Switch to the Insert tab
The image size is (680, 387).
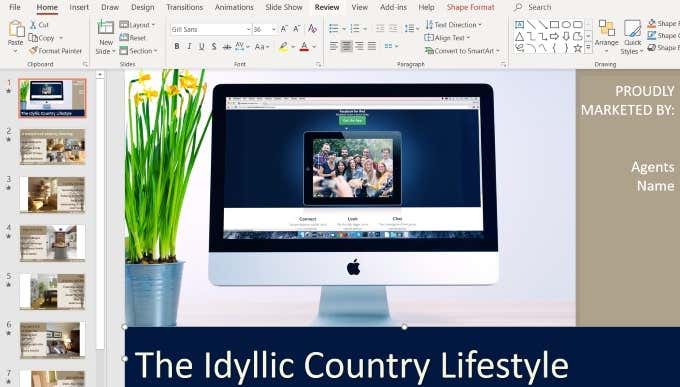[x=79, y=7]
